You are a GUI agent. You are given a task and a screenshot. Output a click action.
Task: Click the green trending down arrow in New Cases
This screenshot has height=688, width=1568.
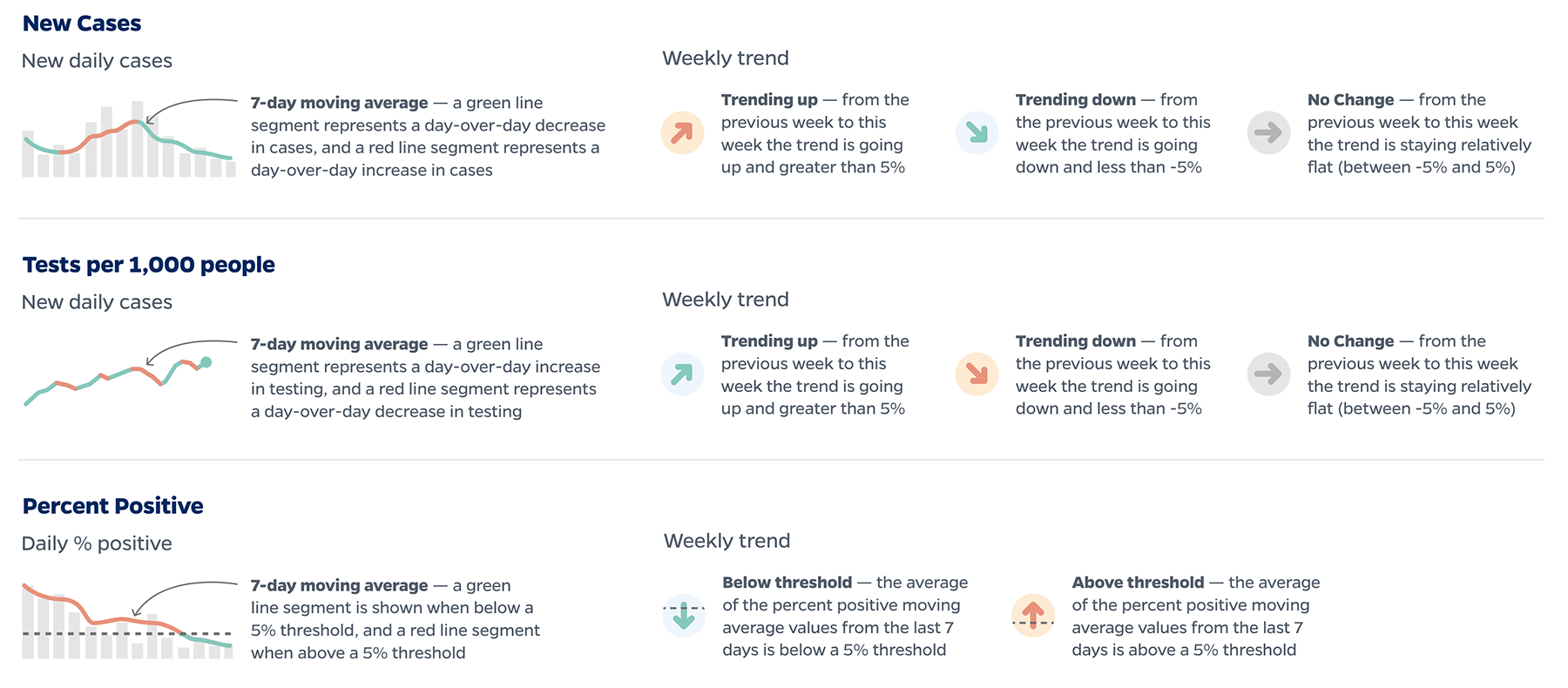[x=977, y=132]
